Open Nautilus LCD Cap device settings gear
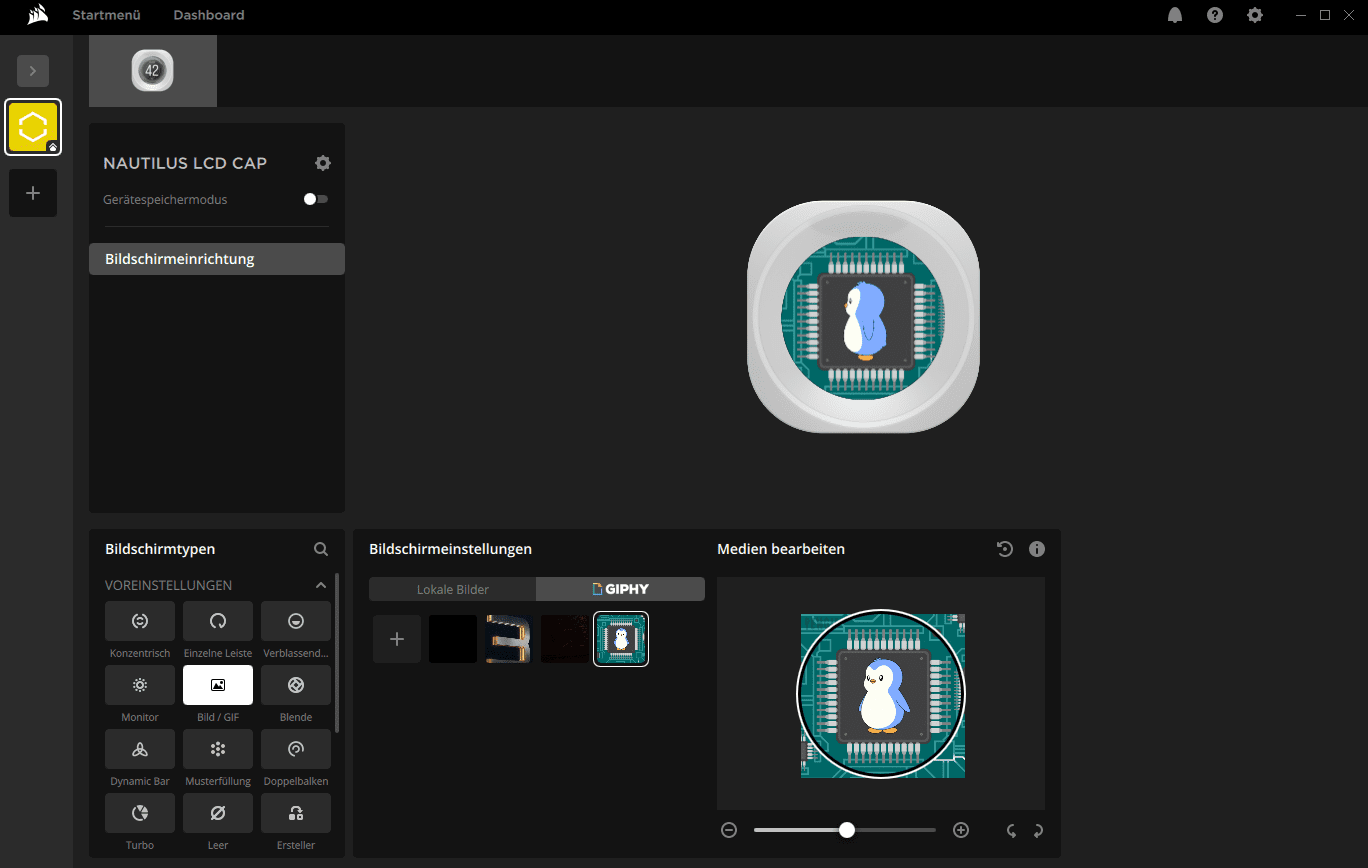Screen dimensions: 1368x868 pos(323,163)
